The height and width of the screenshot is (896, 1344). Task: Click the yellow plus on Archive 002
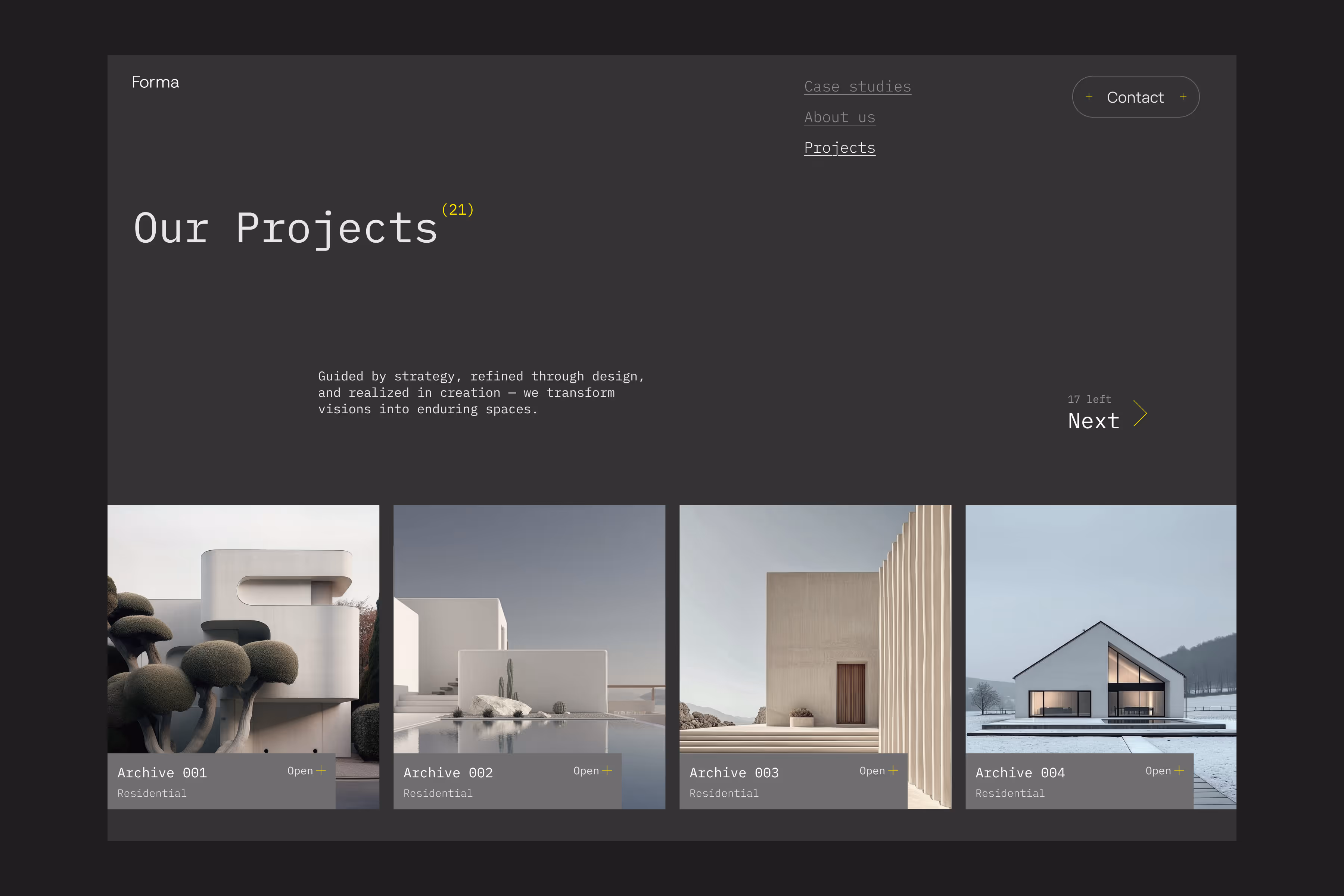[607, 770]
